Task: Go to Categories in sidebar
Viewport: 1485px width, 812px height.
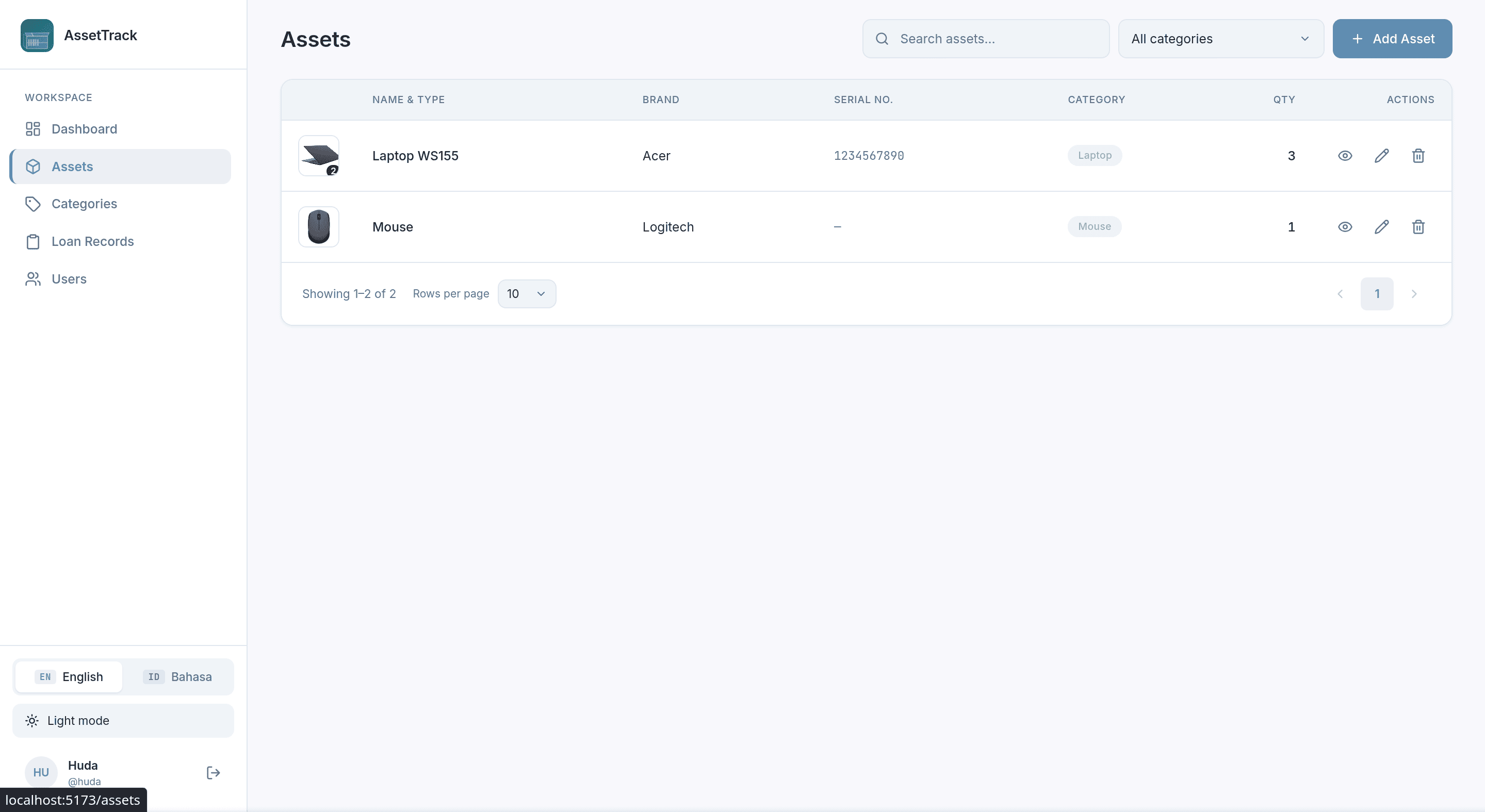Action: pos(121,204)
